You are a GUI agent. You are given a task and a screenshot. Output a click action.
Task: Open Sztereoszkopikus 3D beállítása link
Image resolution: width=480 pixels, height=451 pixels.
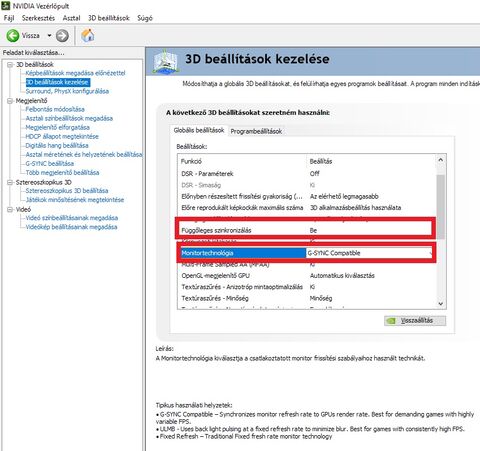67,191
